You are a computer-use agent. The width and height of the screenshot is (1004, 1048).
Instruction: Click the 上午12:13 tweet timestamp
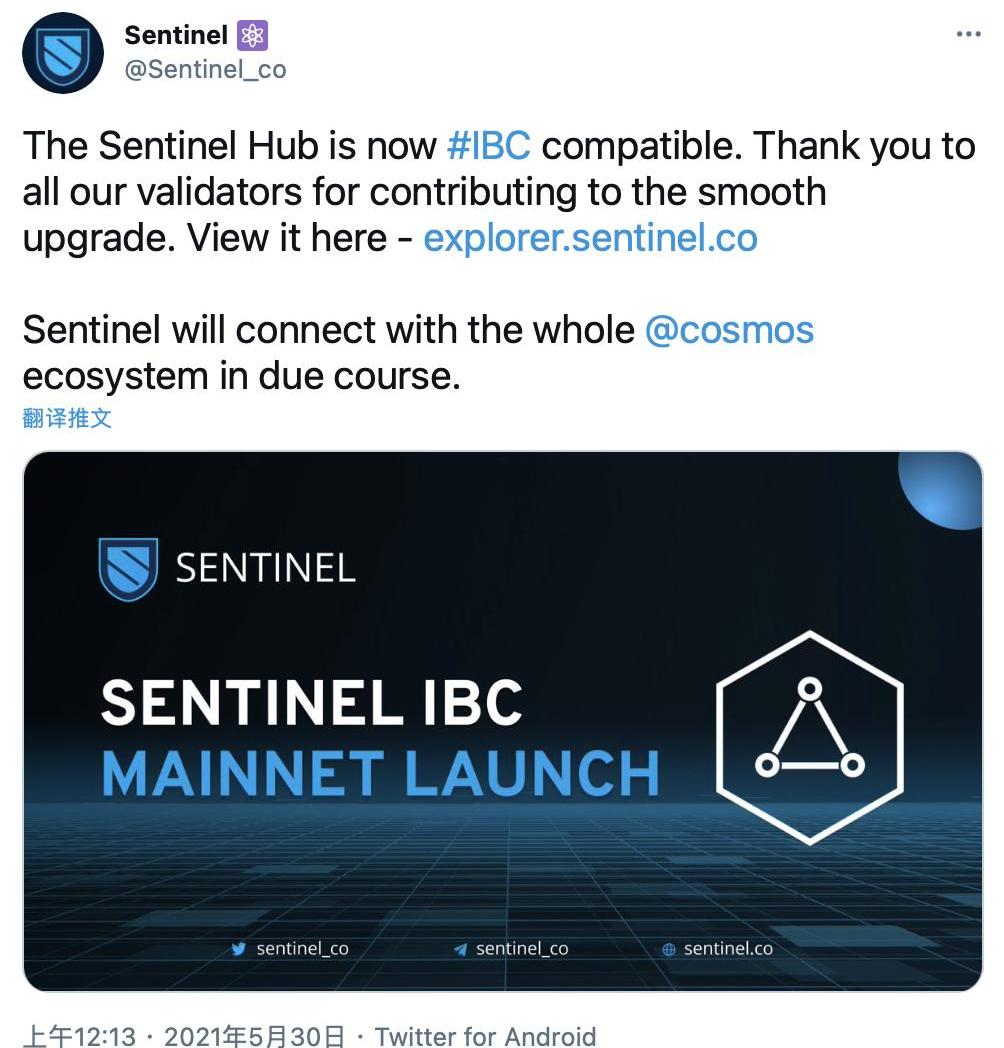click(79, 1035)
